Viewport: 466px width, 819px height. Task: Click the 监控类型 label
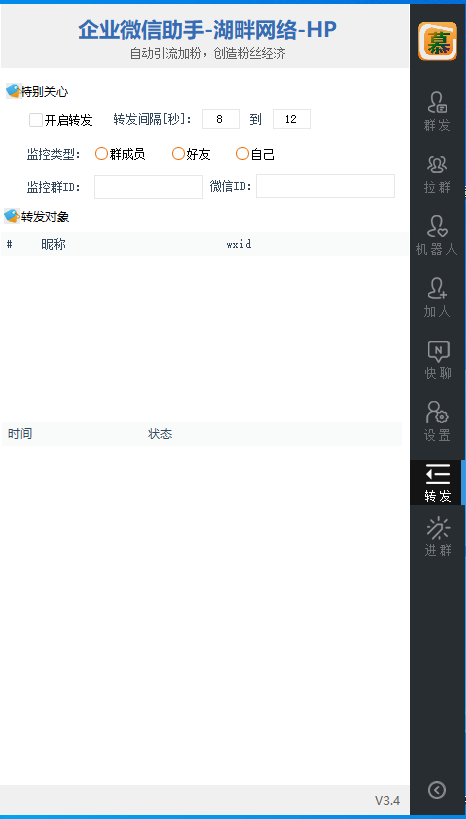[x=54, y=155]
